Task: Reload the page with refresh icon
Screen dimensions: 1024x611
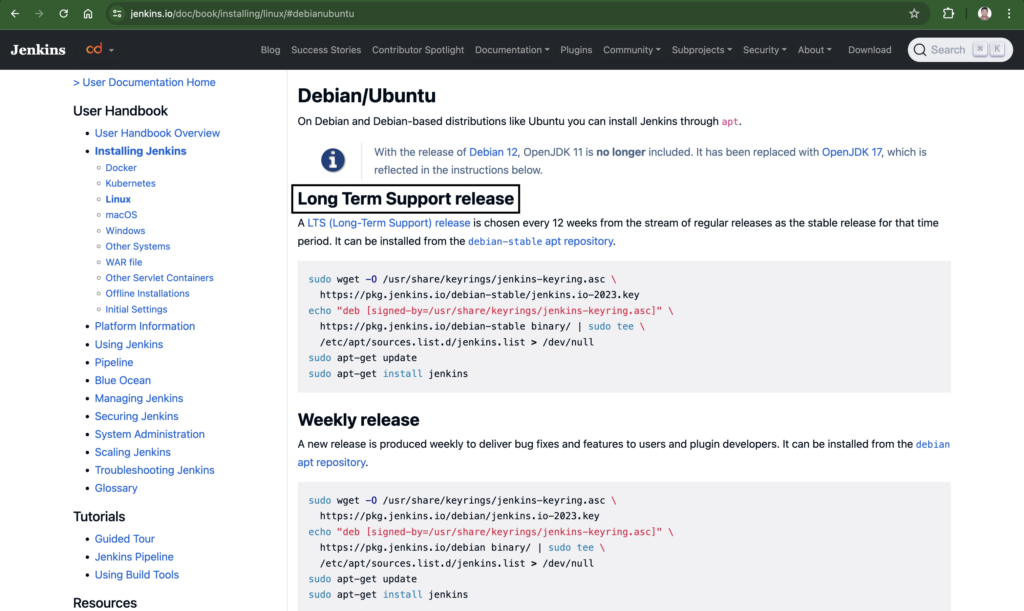Action: coord(63,13)
